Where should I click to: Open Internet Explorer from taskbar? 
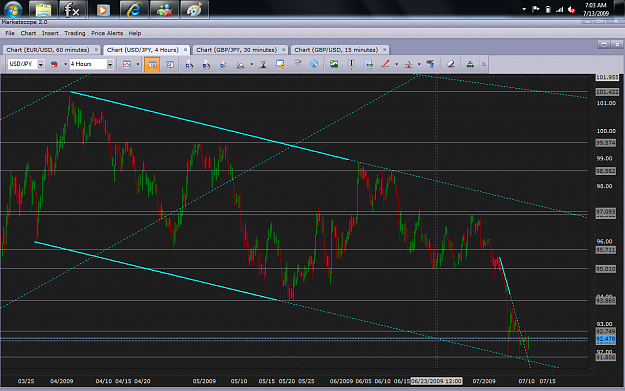click(x=134, y=10)
